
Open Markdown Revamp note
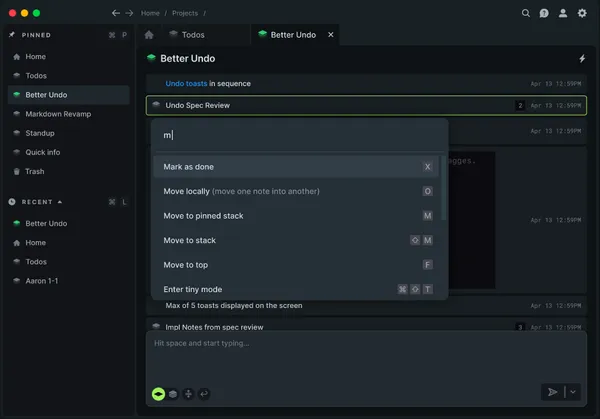tap(68, 114)
